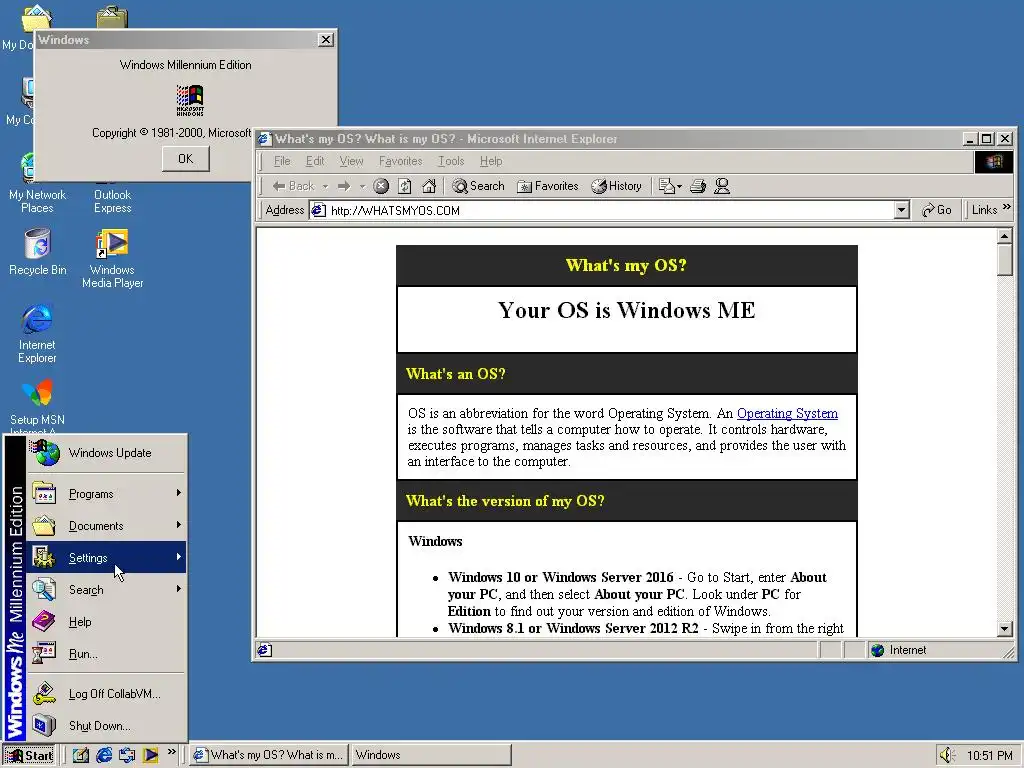Click the 10:51 PM taskbar clock
Screen dimensions: 1024x768
[x=989, y=756]
